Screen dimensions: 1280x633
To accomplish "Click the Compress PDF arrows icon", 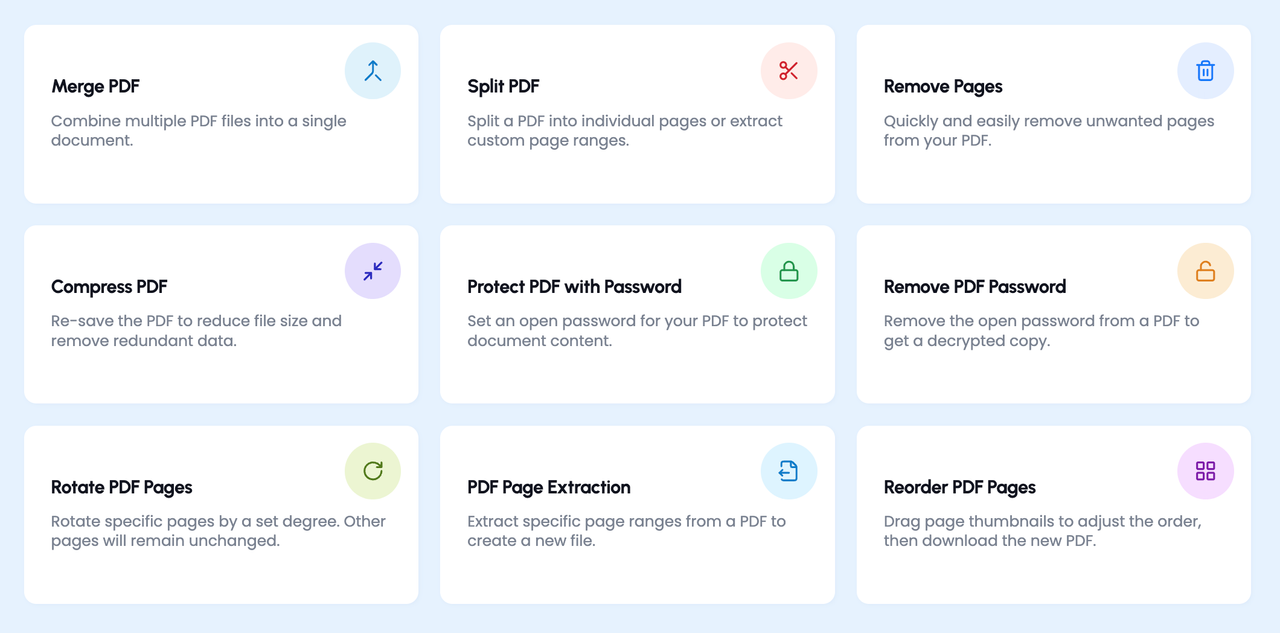I will click(373, 271).
